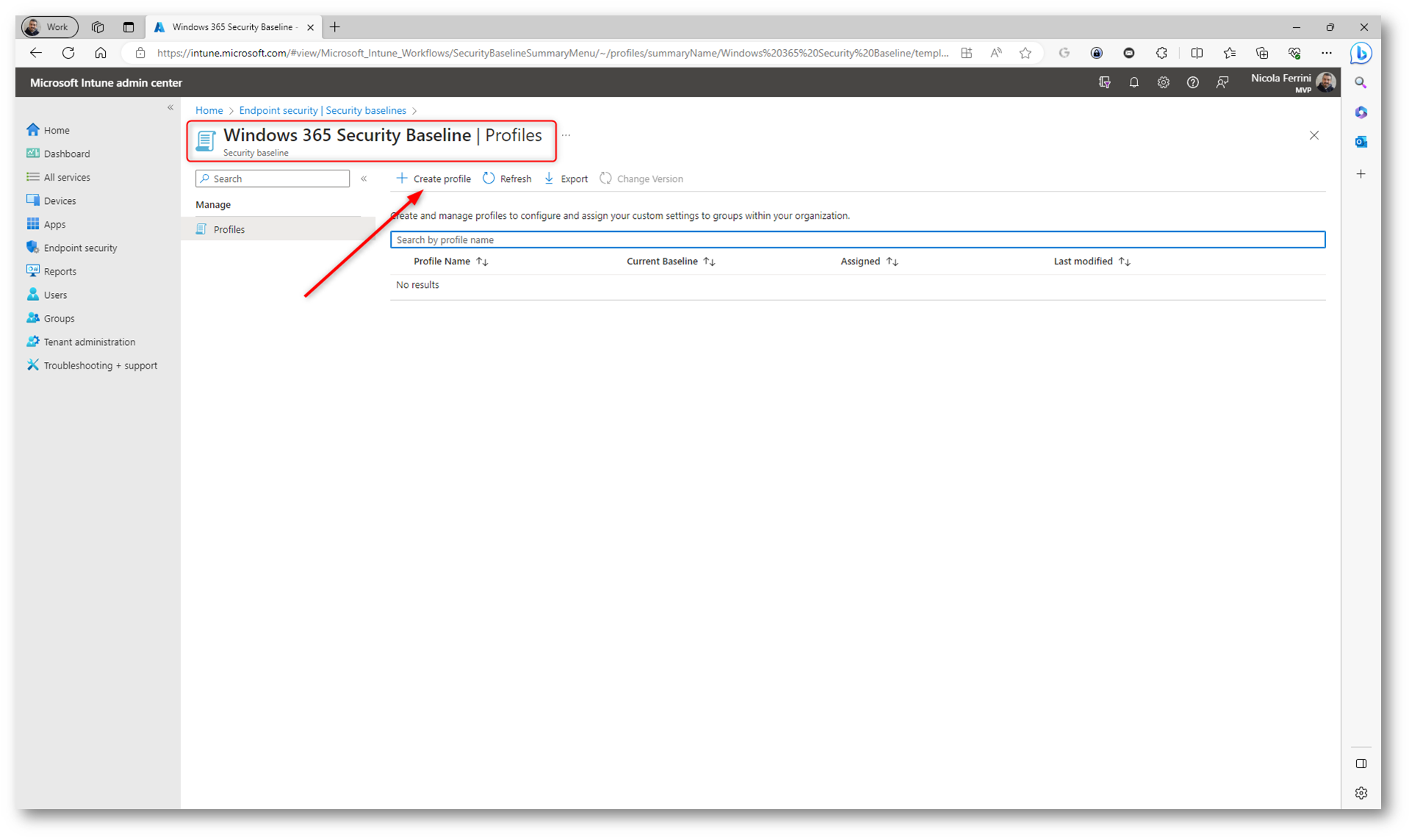1412x840 pixels.
Task: Click Microsoft Intune admin center title
Action: 106,83
